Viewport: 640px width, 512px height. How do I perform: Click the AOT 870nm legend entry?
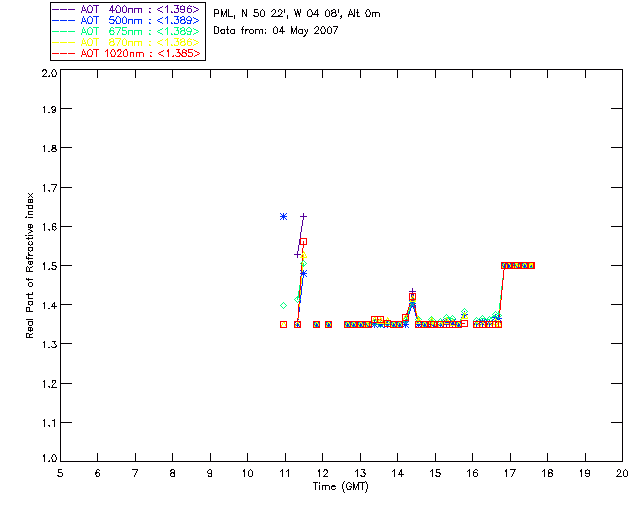click(126, 42)
